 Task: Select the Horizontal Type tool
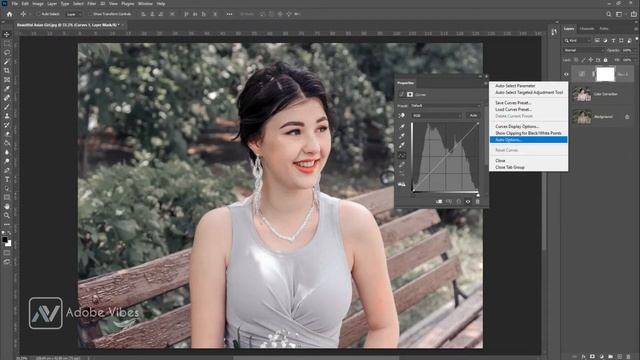(7, 179)
